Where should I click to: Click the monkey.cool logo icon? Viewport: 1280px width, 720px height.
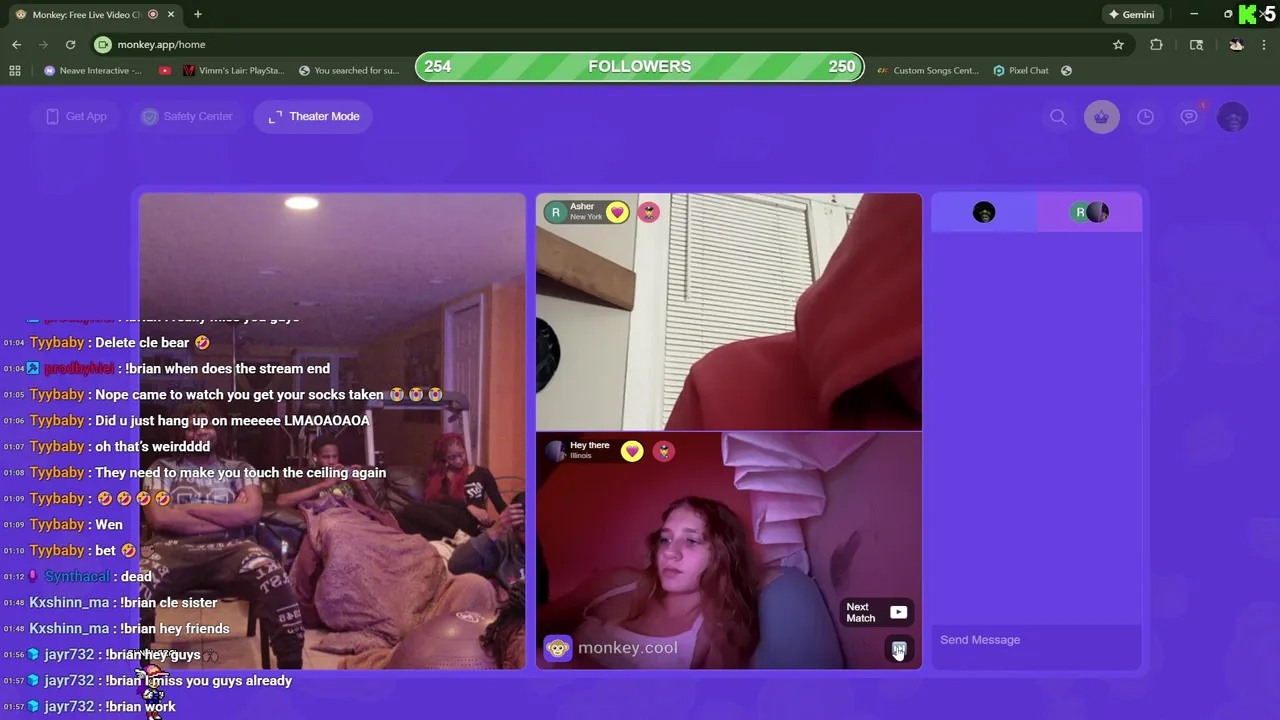coord(557,648)
